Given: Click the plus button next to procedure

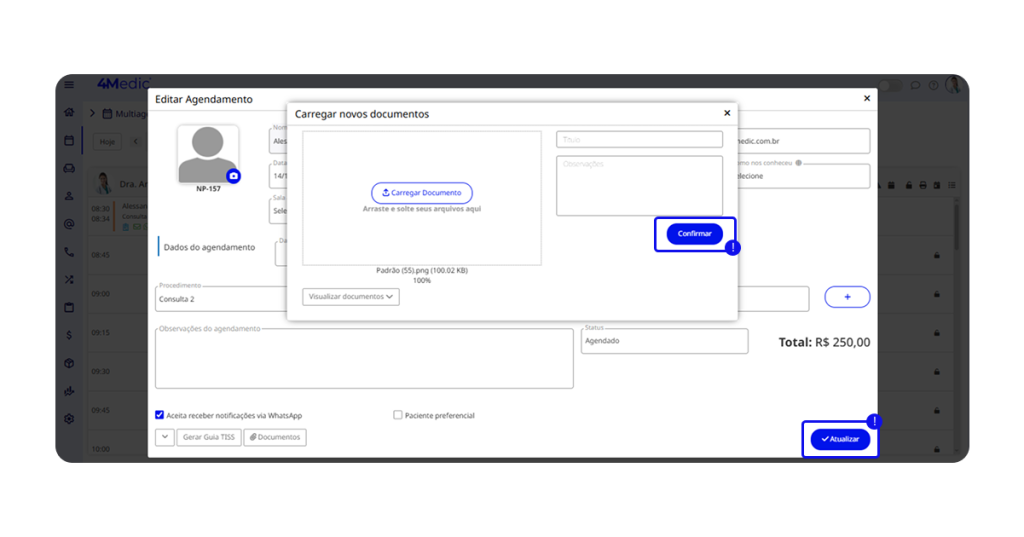Looking at the screenshot, I should 847,297.
